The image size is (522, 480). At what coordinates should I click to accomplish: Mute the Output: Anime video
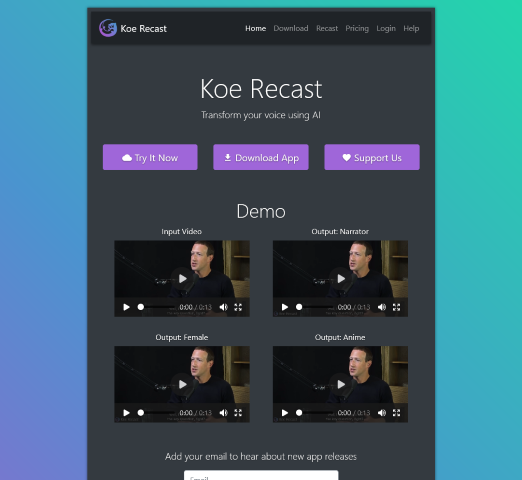click(x=382, y=413)
